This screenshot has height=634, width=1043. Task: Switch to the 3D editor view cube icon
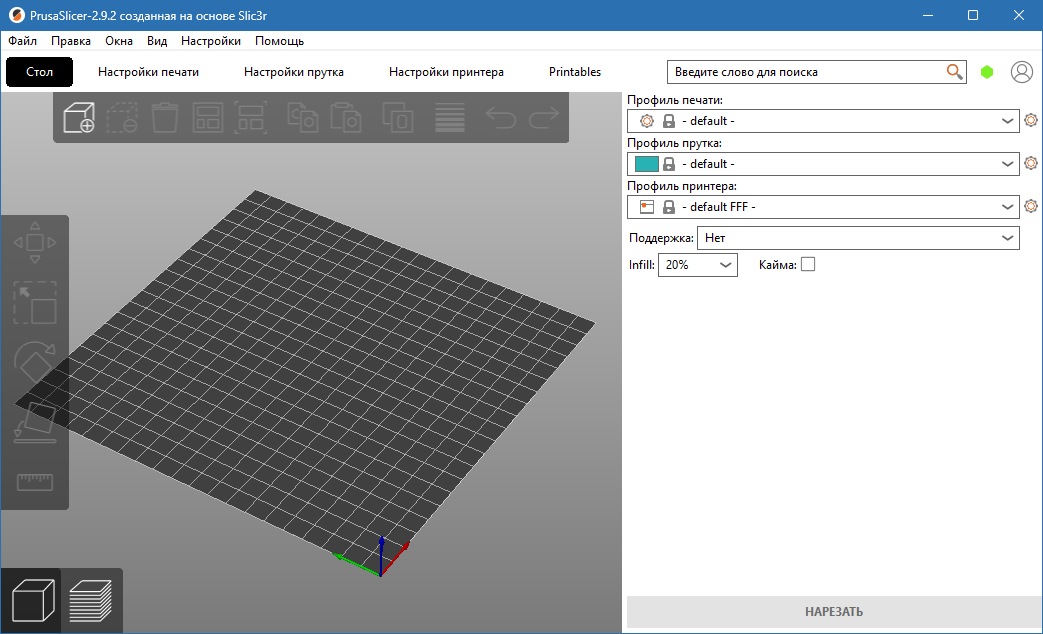[x=33, y=601]
